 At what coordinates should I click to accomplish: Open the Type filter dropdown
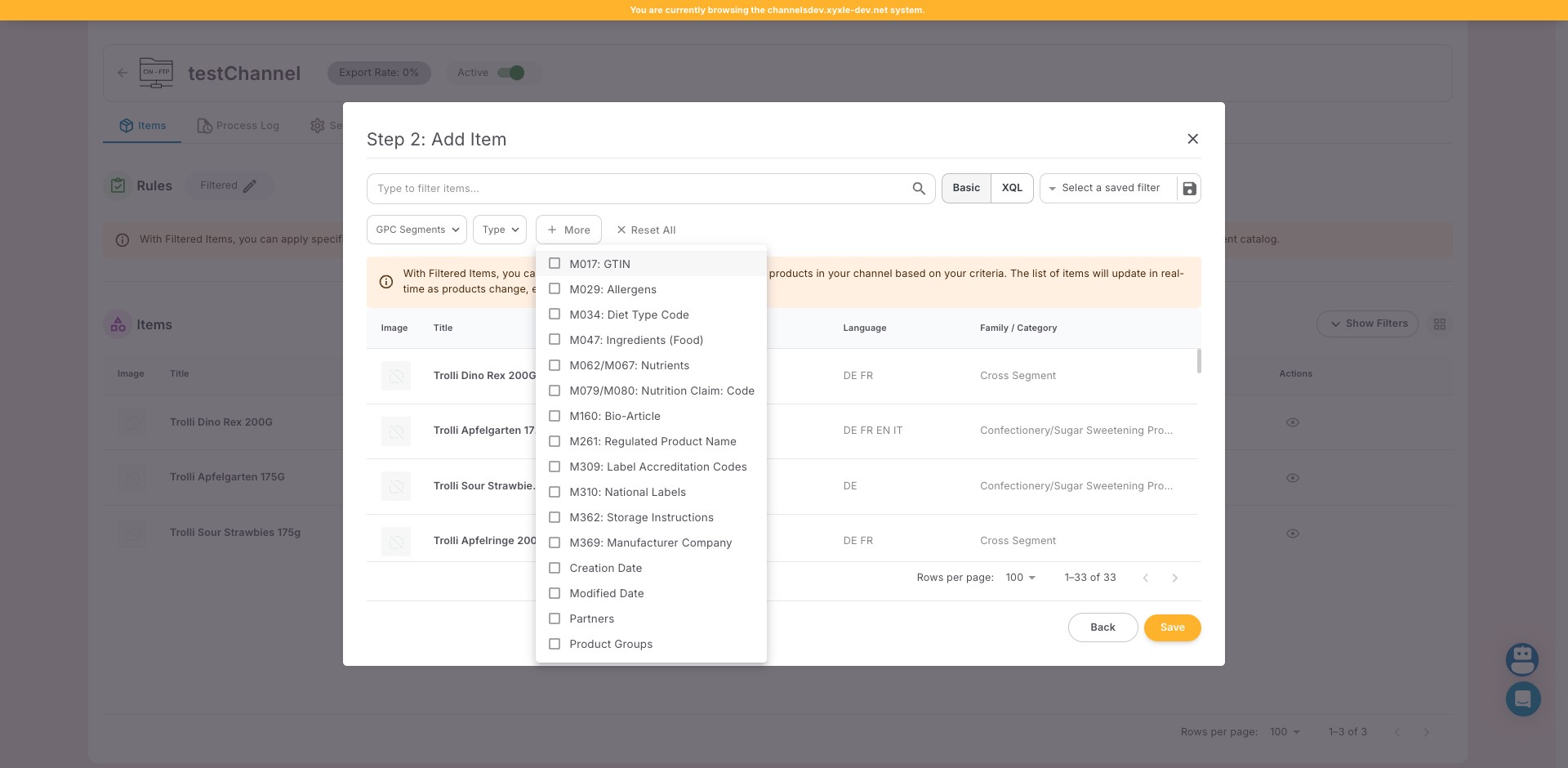[500, 230]
